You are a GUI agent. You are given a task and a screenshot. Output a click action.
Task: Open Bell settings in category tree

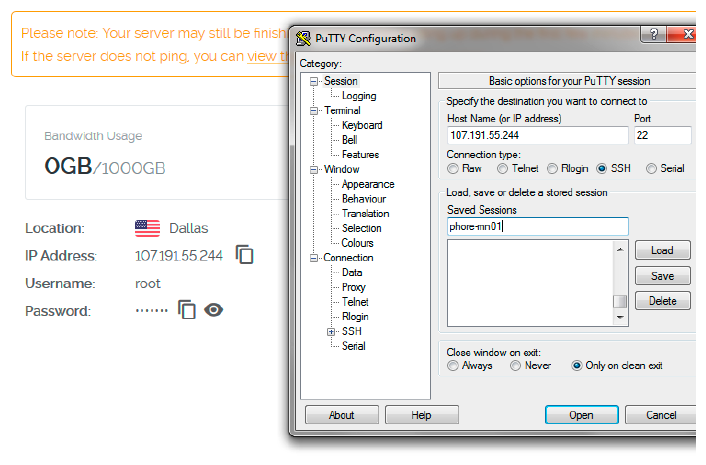coord(349,140)
